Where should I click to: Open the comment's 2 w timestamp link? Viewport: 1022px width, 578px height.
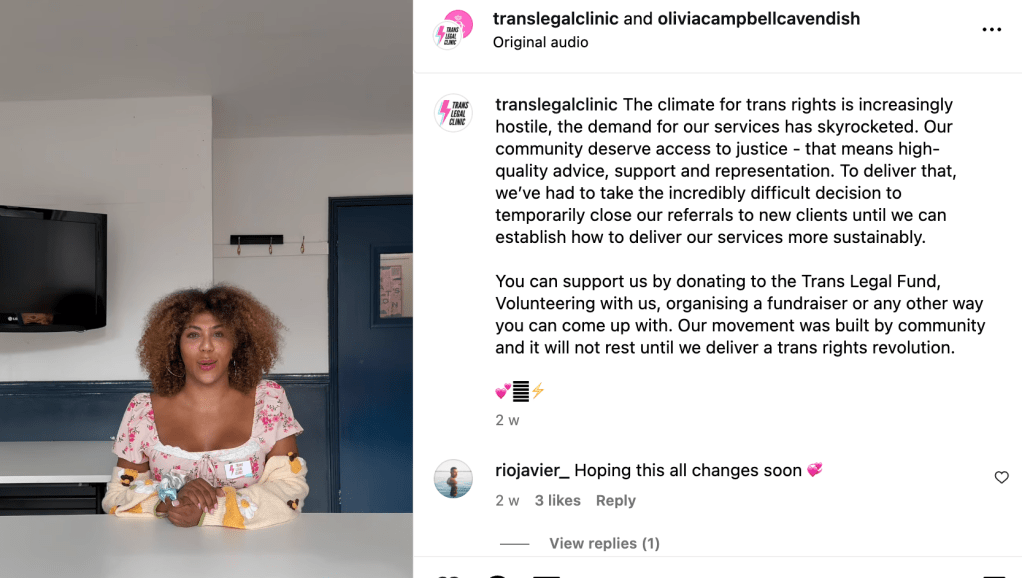pos(507,500)
